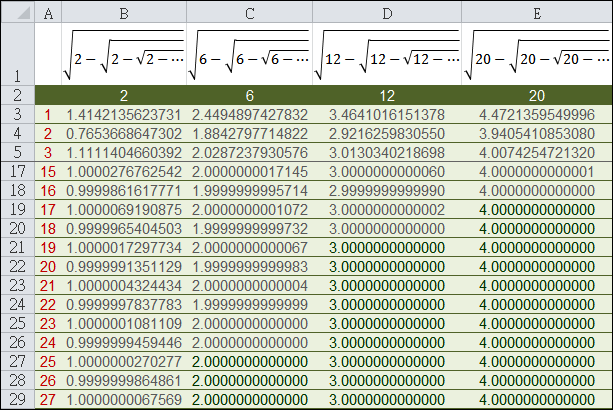This screenshot has width=613, height=410.
Task: Select header cell with value 20
Action: click(537, 95)
